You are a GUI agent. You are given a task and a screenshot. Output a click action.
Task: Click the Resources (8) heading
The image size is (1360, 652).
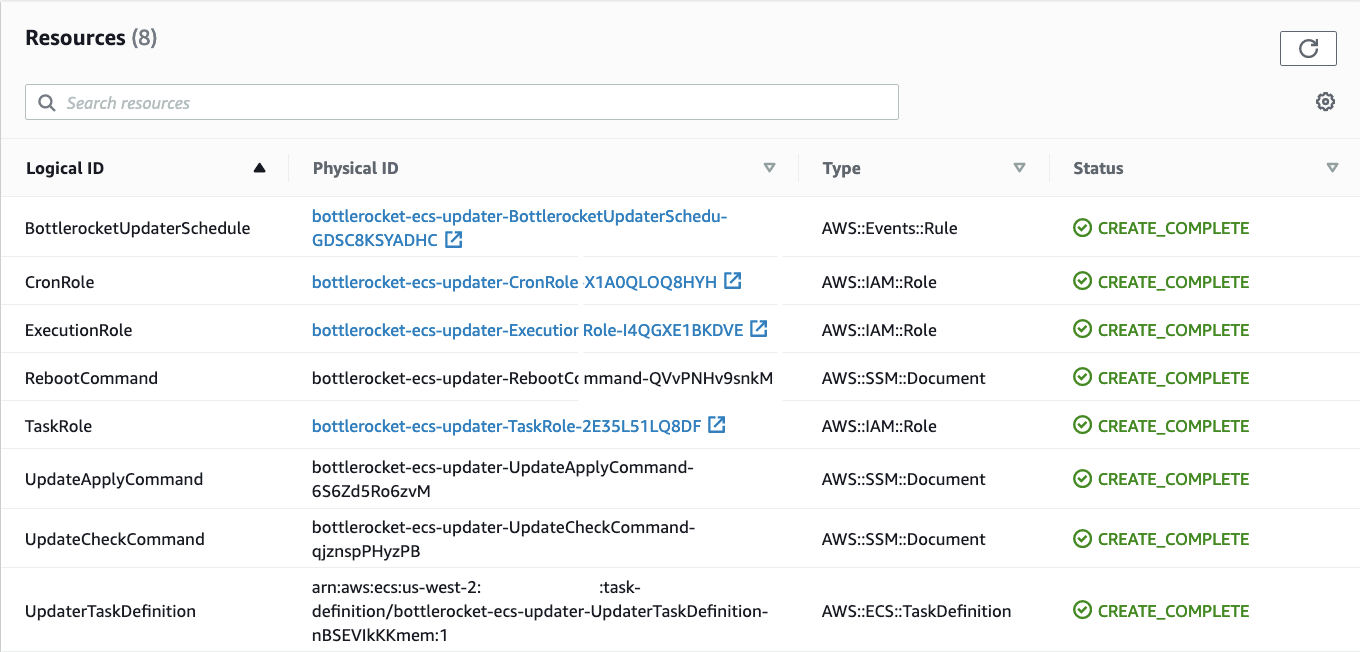click(x=91, y=38)
